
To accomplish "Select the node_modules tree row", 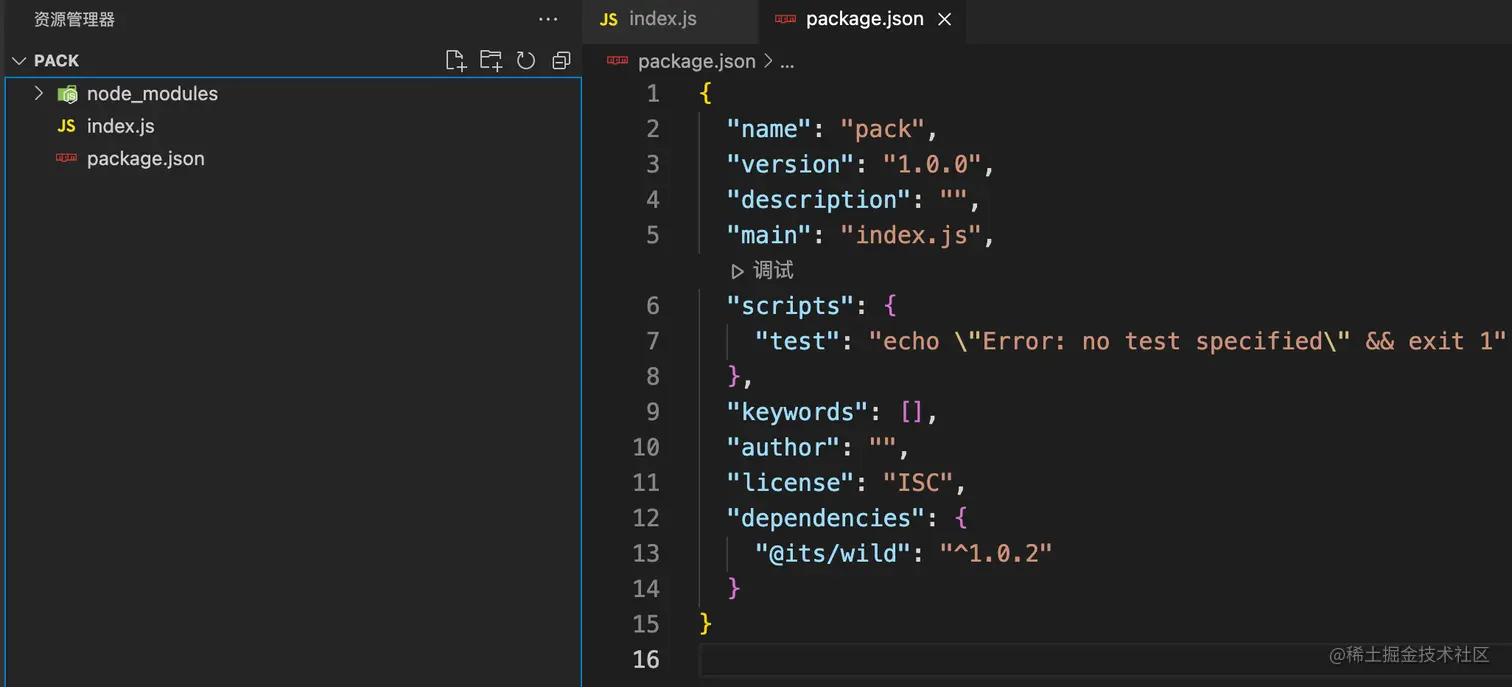I will coord(293,93).
